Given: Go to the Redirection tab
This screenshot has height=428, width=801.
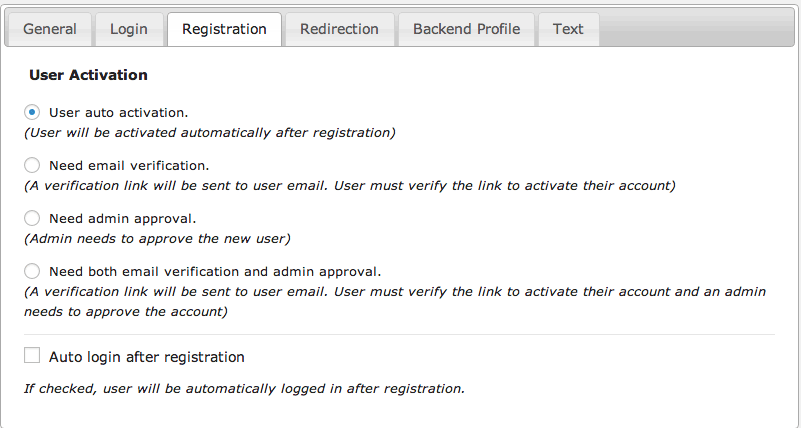Looking at the screenshot, I should point(339,29).
